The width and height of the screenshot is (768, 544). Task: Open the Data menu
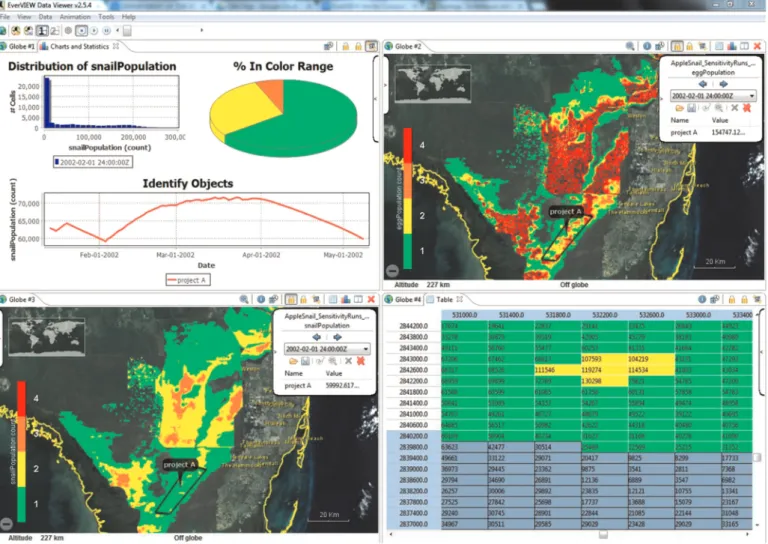tap(45, 17)
